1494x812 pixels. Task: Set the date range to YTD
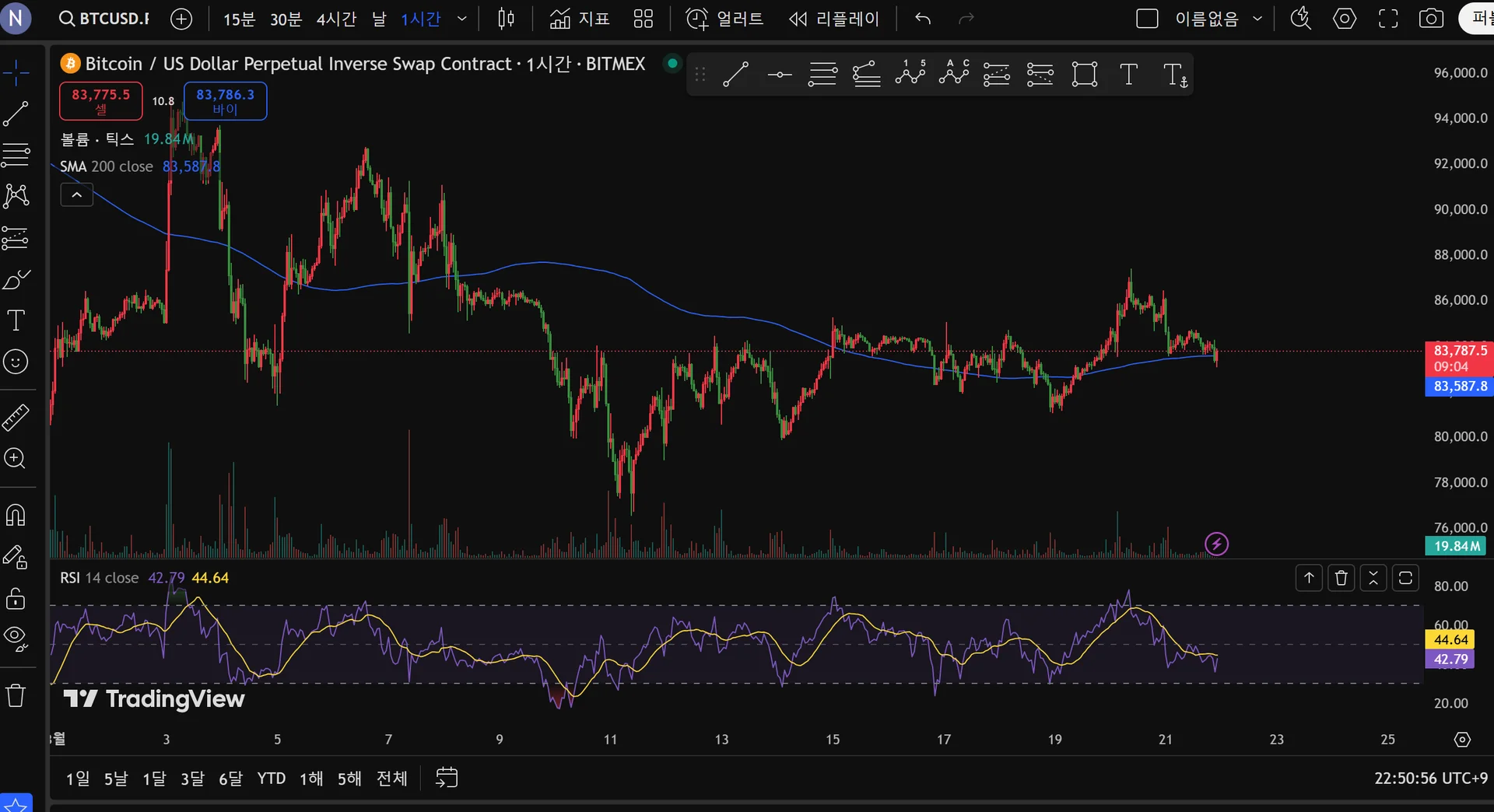[x=272, y=778]
